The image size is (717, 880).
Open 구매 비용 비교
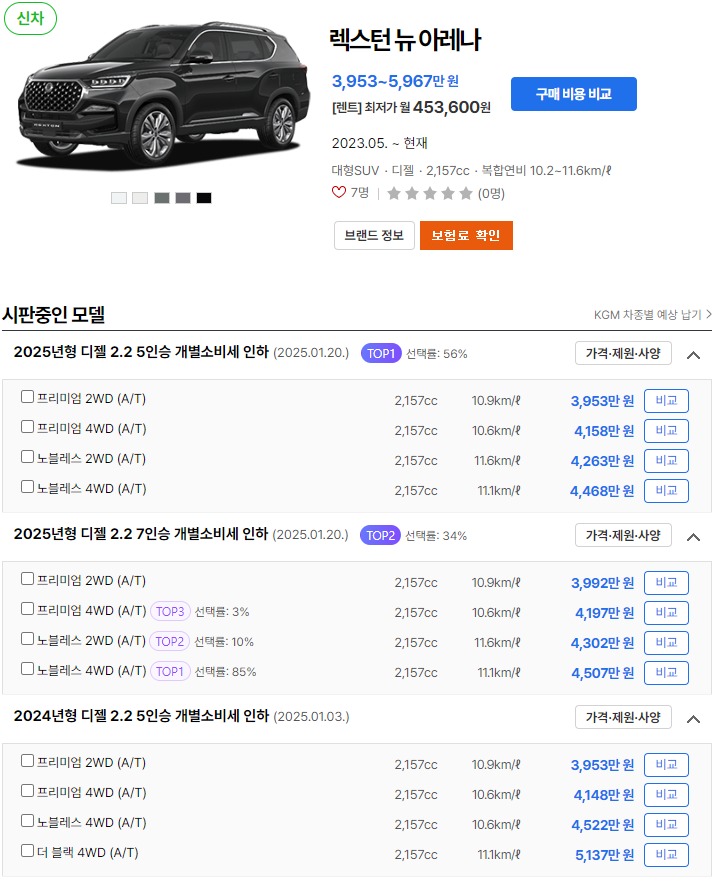click(x=573, y=94)
